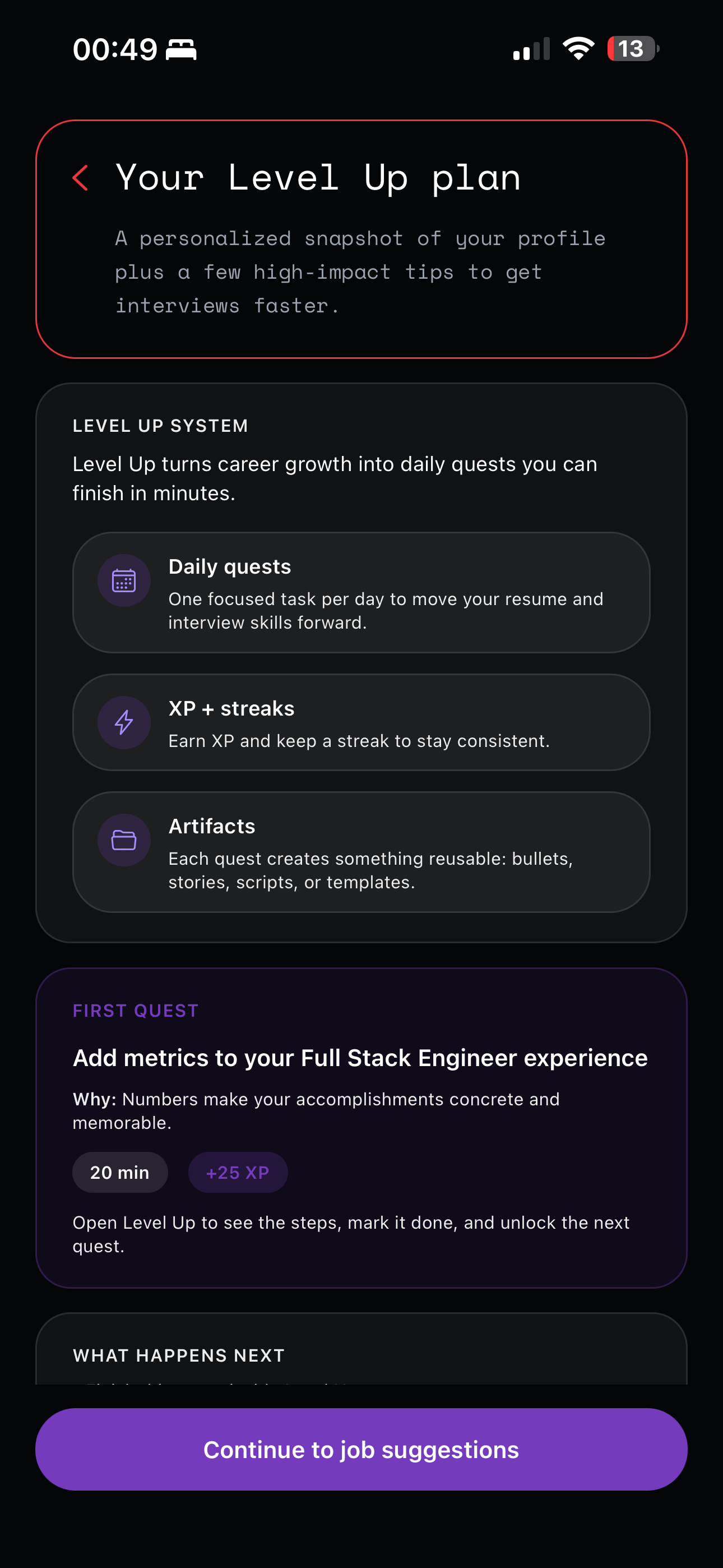Viewport: 723px width, 1568px height.
Task: Tap the low battery indicator showing 13
Action: click(631, 49)
